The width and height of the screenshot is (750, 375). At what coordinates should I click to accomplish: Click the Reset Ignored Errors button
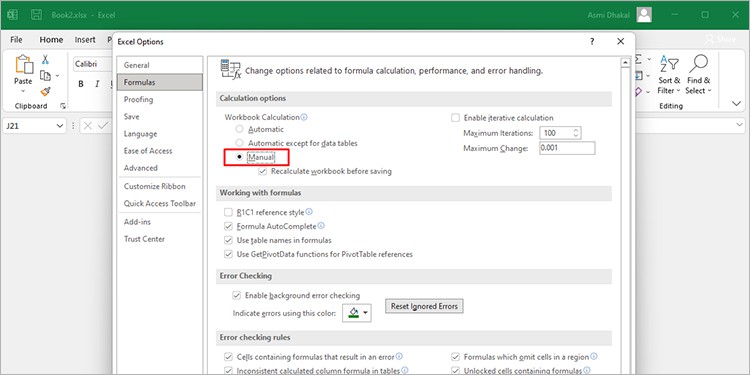(424, 306)
